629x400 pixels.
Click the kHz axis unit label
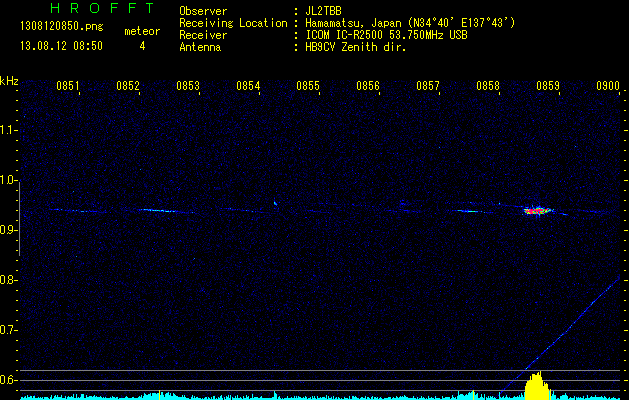pos(9,81)
